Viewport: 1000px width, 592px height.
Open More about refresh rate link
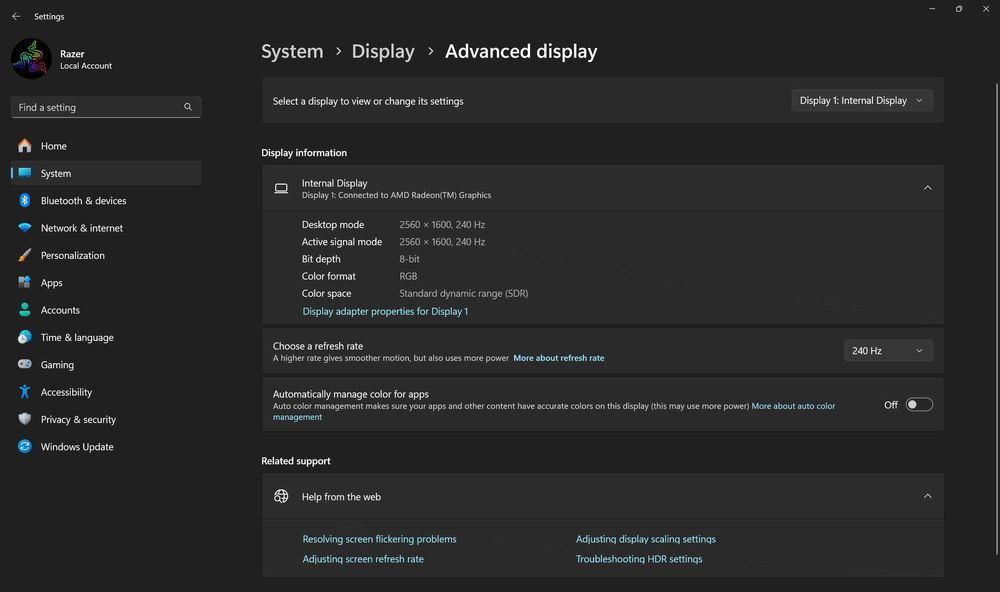pyautogui.click(x=559, y=358)
